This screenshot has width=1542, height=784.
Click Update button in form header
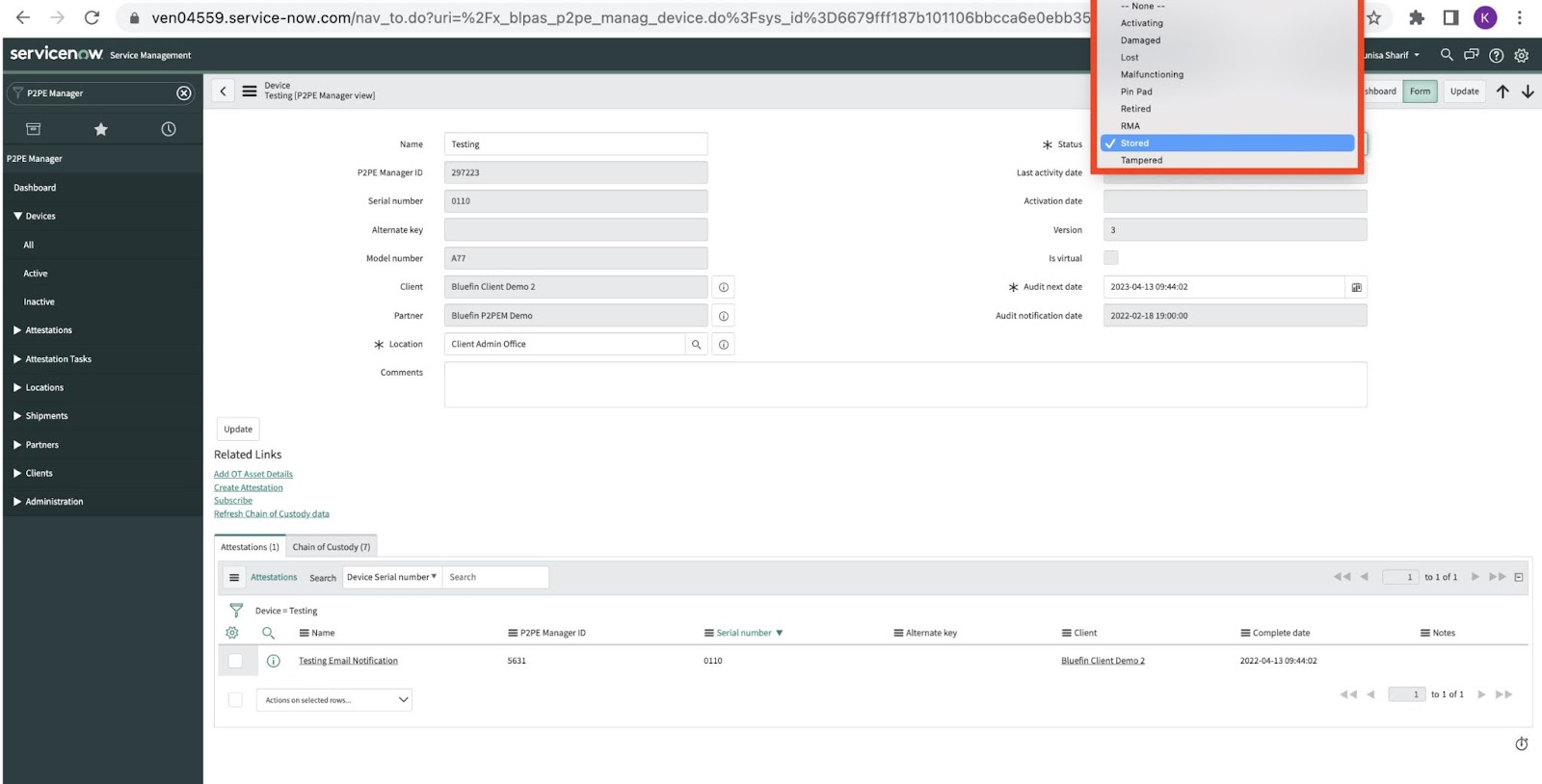click(1464, 91)
